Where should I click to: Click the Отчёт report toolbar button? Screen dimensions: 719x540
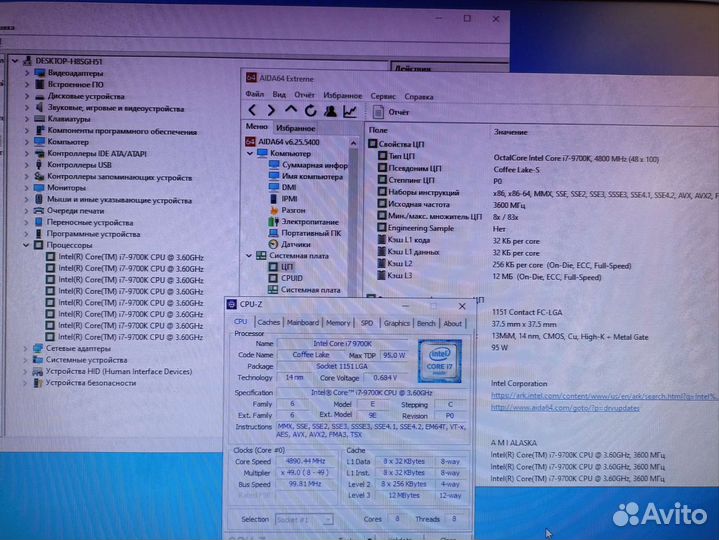point(391,112)
